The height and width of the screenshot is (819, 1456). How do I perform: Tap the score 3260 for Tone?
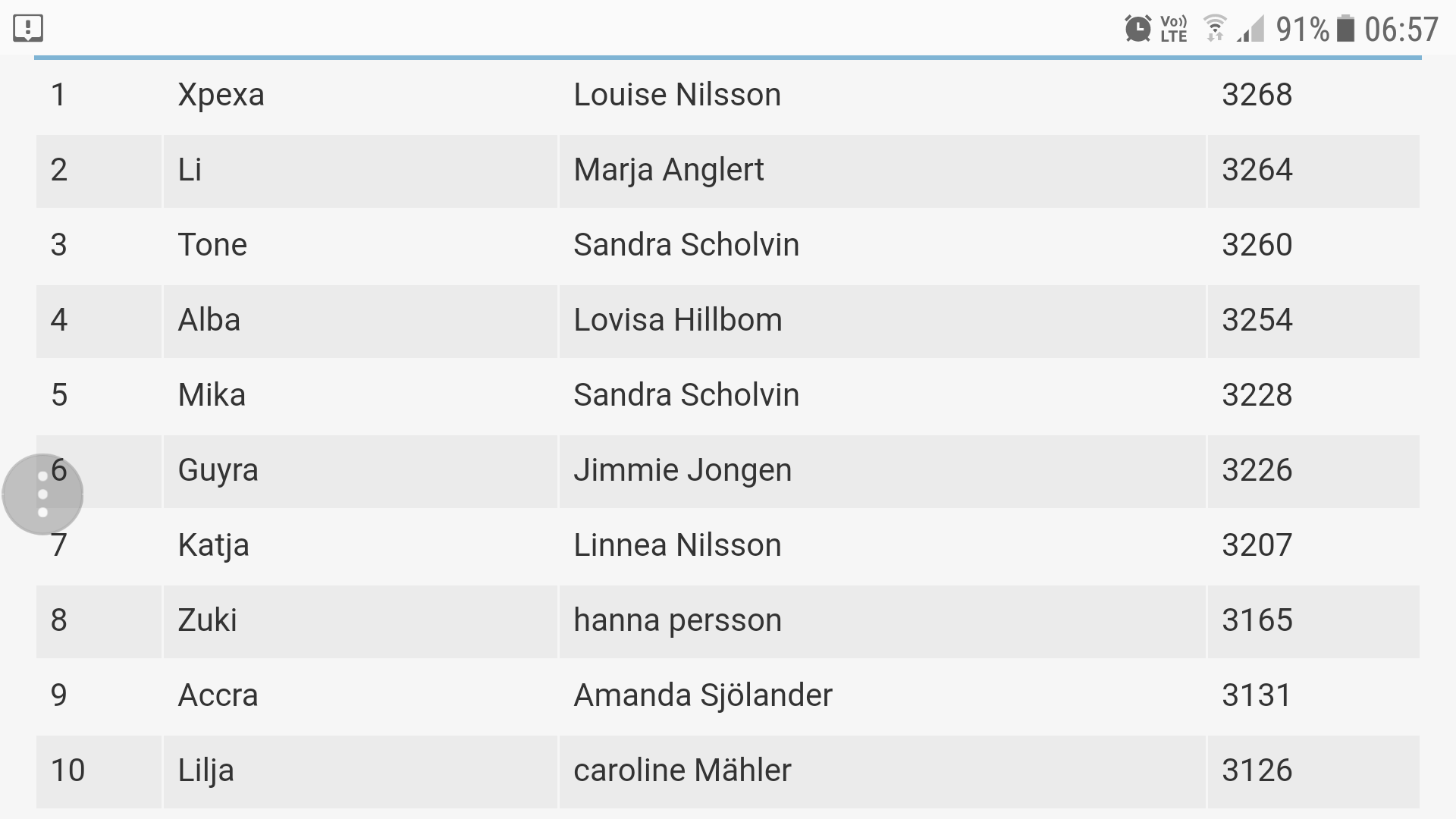coord(1257,245)
